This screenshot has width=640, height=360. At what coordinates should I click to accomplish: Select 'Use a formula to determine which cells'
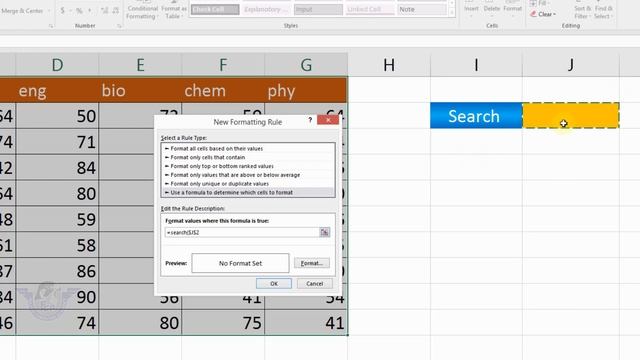(248, 192)
